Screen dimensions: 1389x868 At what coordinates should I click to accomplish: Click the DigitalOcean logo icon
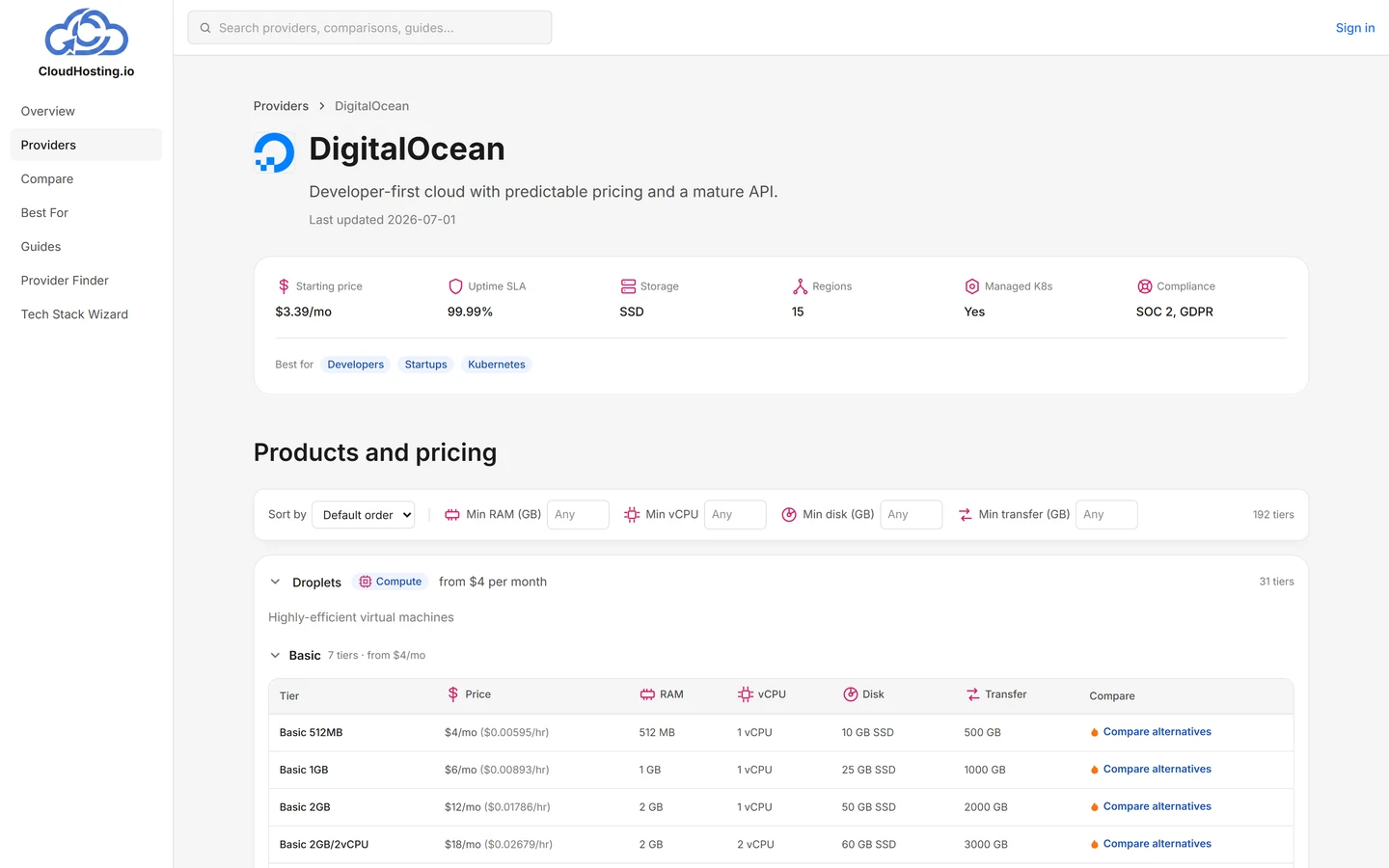coord(274,152)
